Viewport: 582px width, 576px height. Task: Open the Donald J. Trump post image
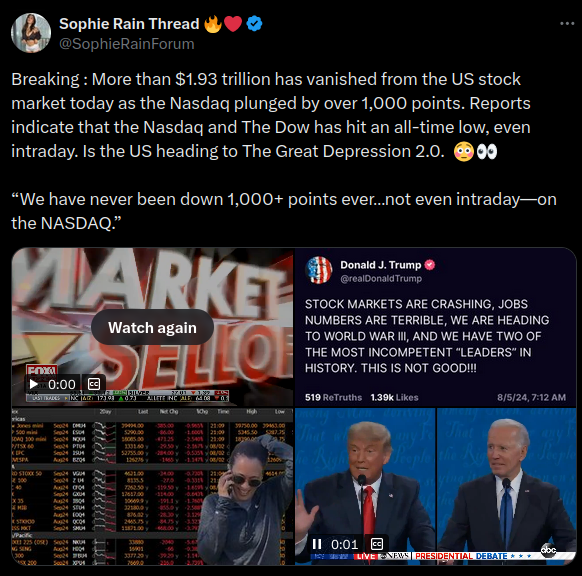tap(435, 327)
